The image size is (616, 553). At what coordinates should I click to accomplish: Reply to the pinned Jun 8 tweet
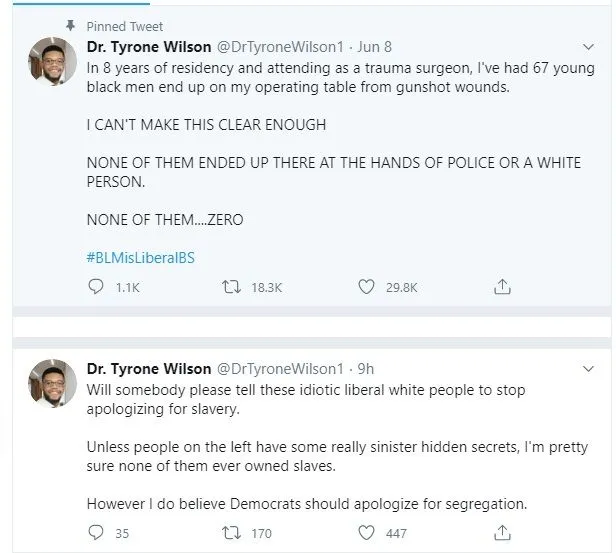pos(95,287)
